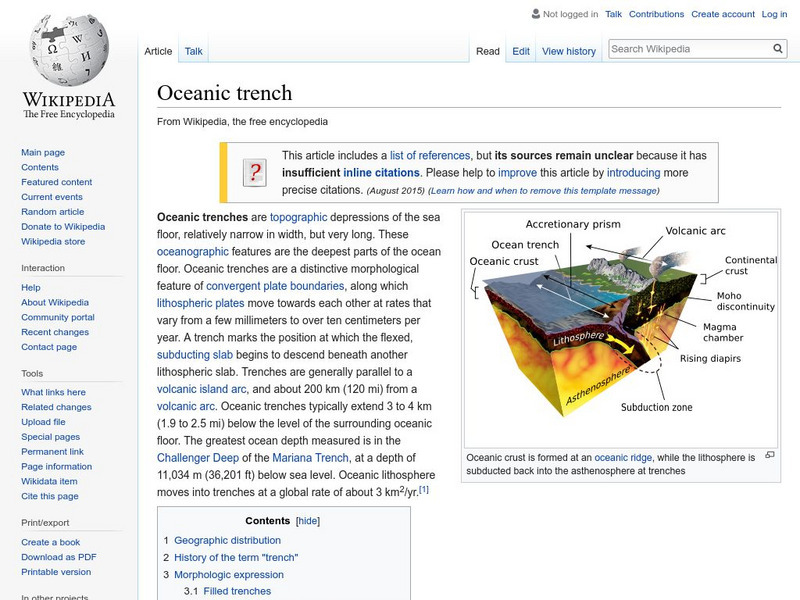Click the enlarge icon on image caption

pos(770,455)
